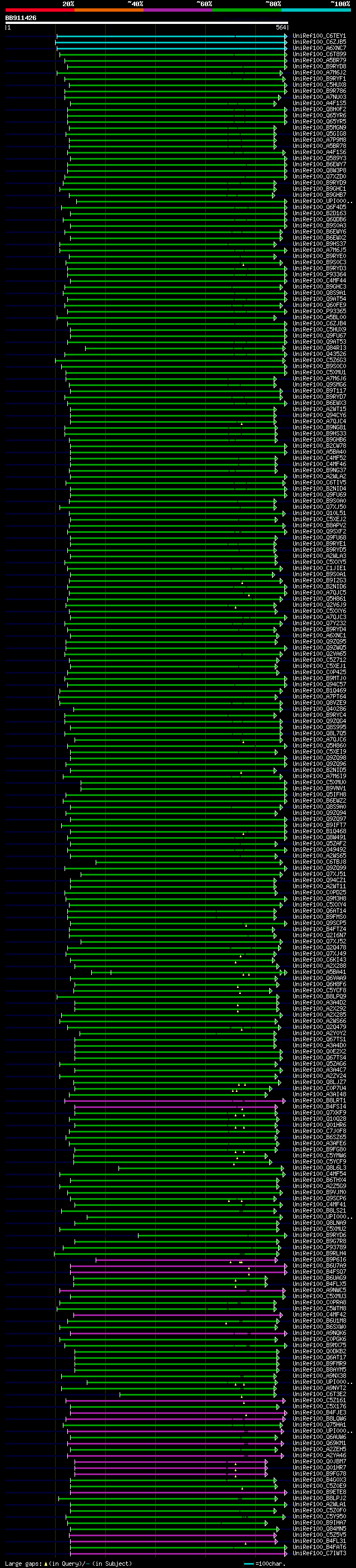The image size is (356, 1568).
Task: Select hit label UniRef100_Q7XZD0
Action: (319, 176)
